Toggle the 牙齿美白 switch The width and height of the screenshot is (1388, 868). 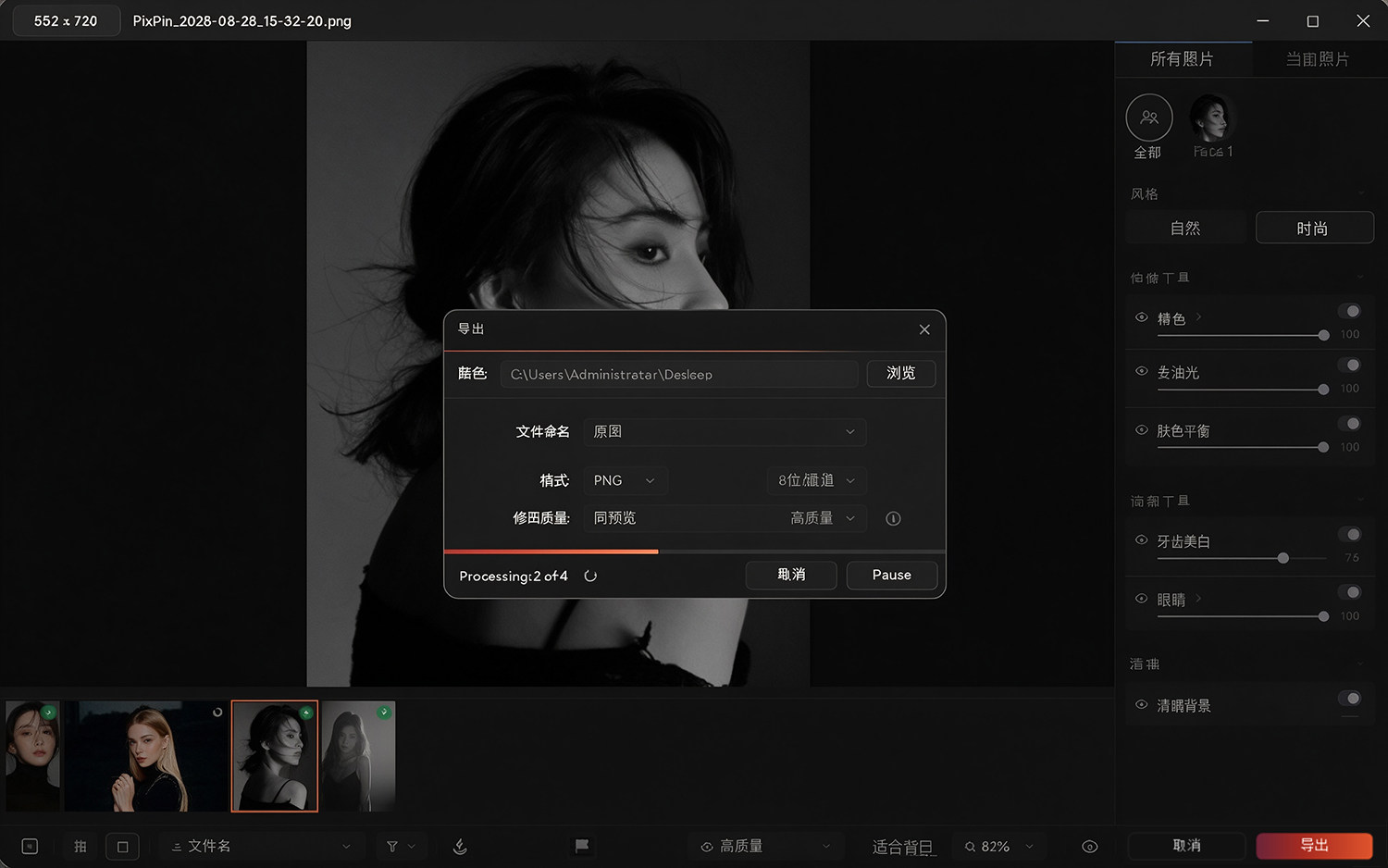[1351, 535]
